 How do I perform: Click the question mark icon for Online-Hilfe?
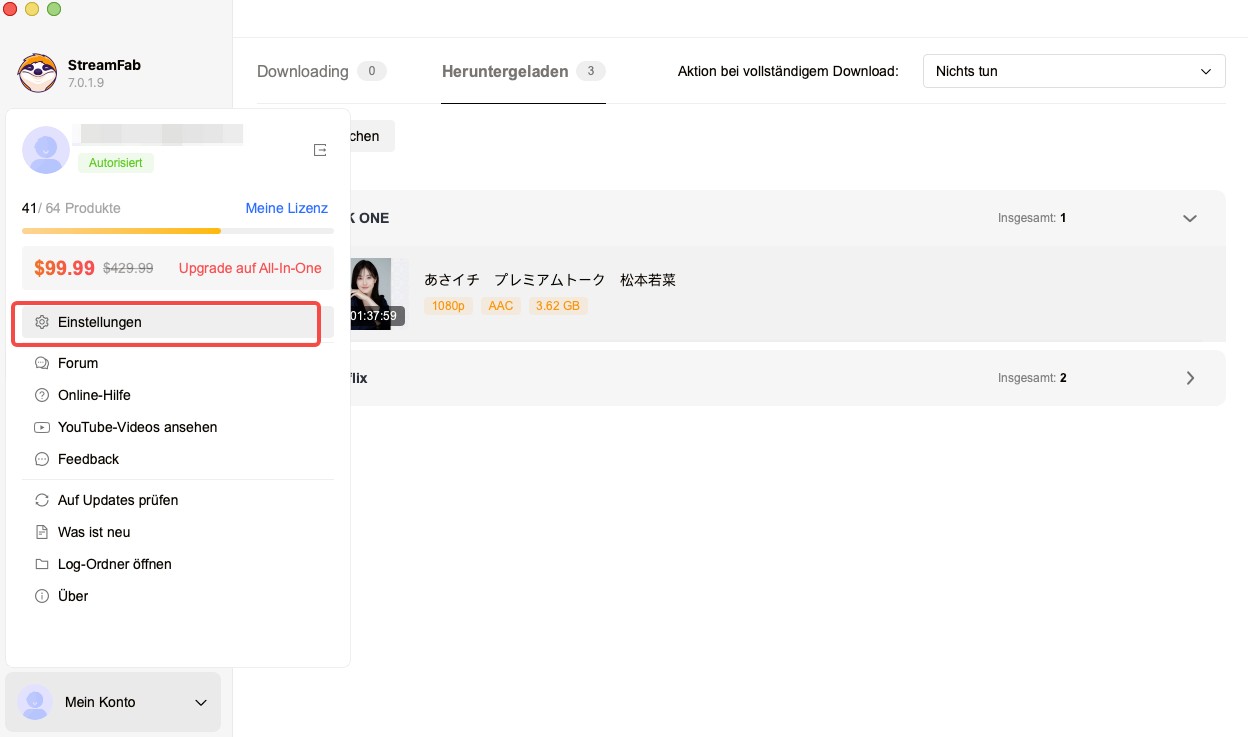42,395
